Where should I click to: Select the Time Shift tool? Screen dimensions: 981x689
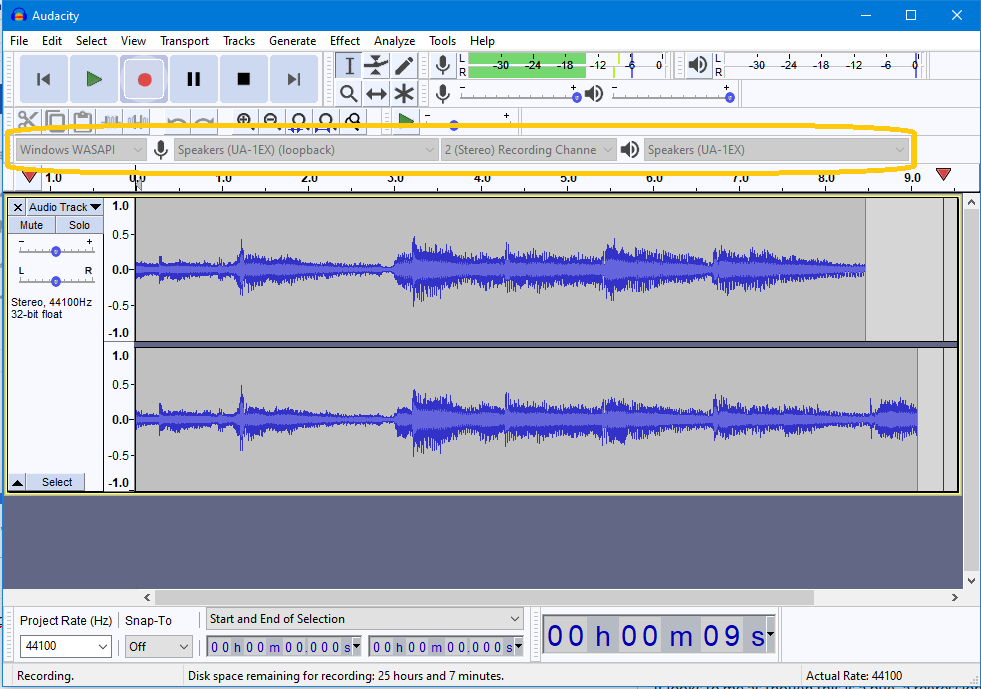pyautogui.click(x=377, y=94)
